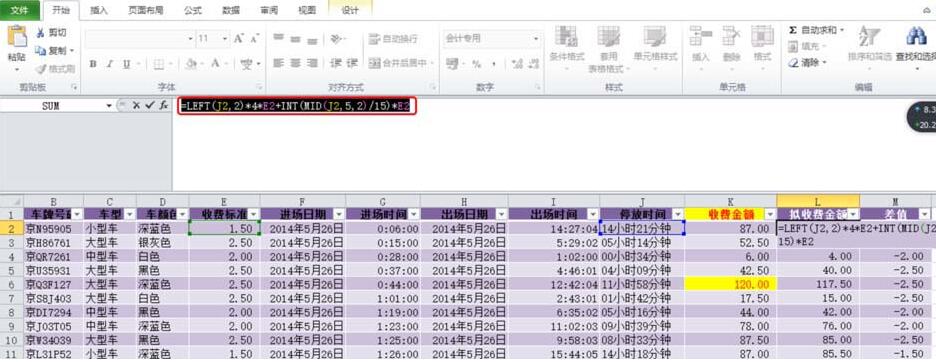Screen dimensions: 936x362
Task: Toggle top vertical alignment
Action: pyautogui.click(x=278, y=39)
